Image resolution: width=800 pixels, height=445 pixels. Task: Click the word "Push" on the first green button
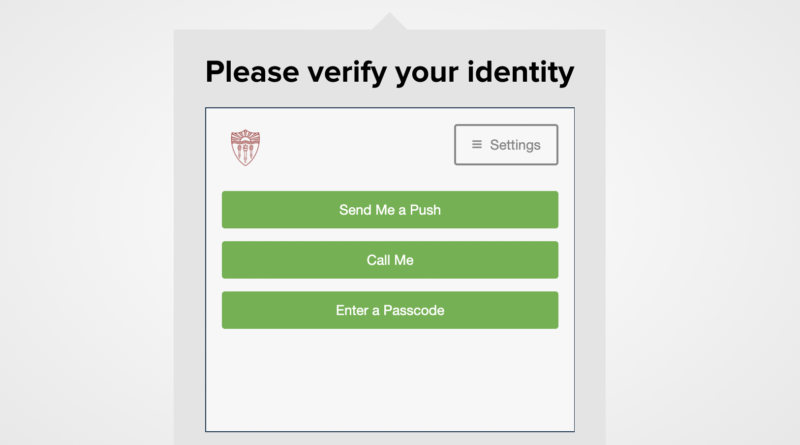(x=425, y=210)
